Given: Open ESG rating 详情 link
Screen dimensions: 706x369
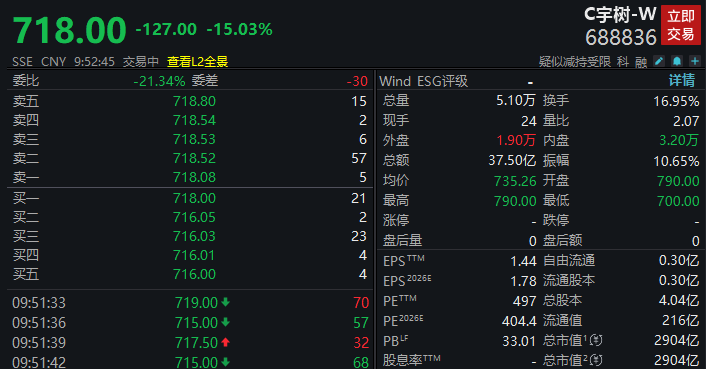Looking at the screenshot, I should (x=682, y=81).
